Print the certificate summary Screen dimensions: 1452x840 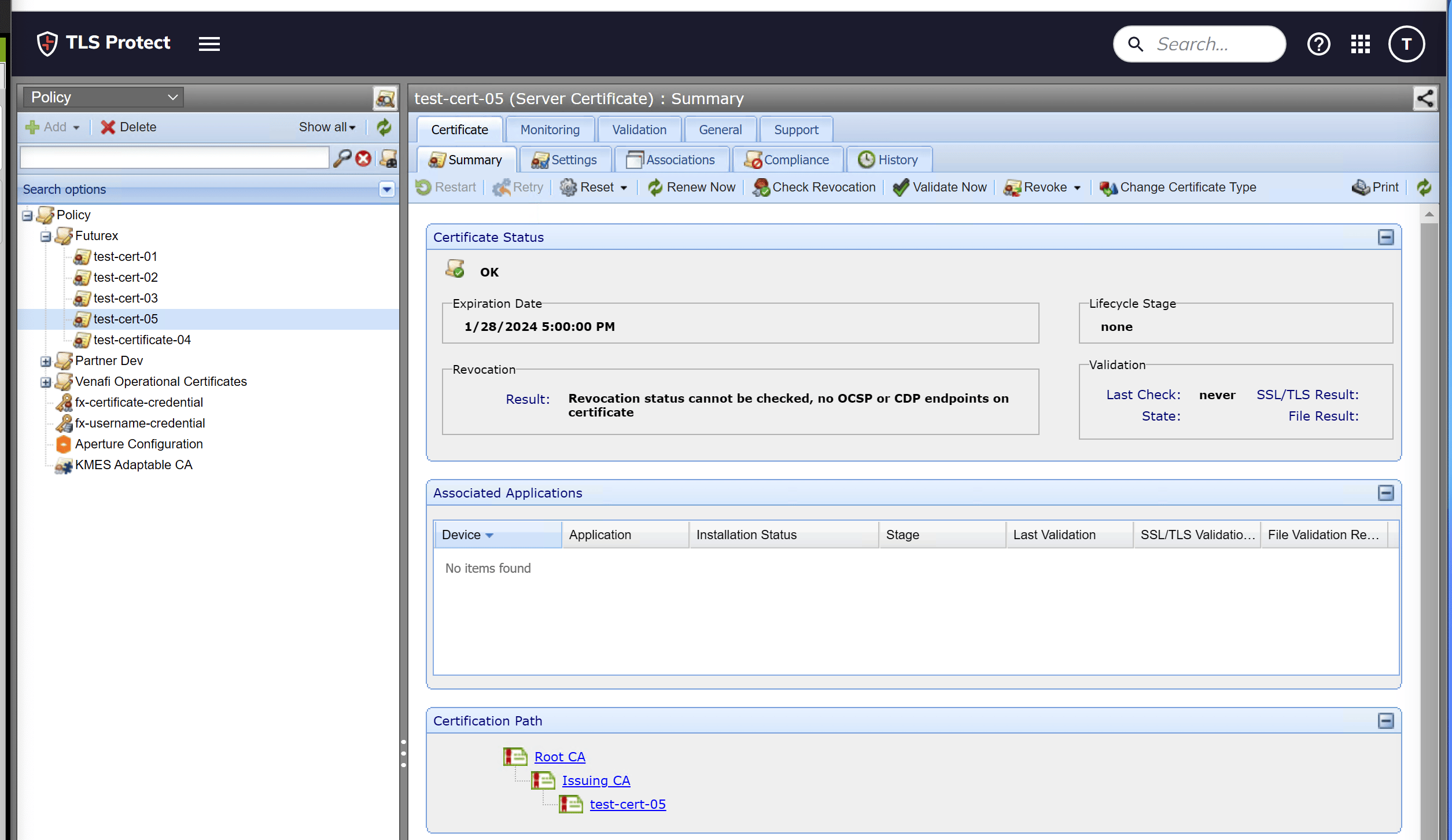tap(1375, 187)
